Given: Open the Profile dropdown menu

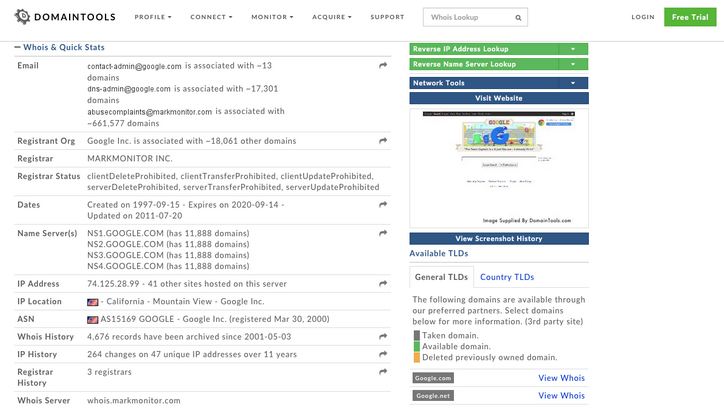Looking at the screenshot, I should tap(153, 17).
